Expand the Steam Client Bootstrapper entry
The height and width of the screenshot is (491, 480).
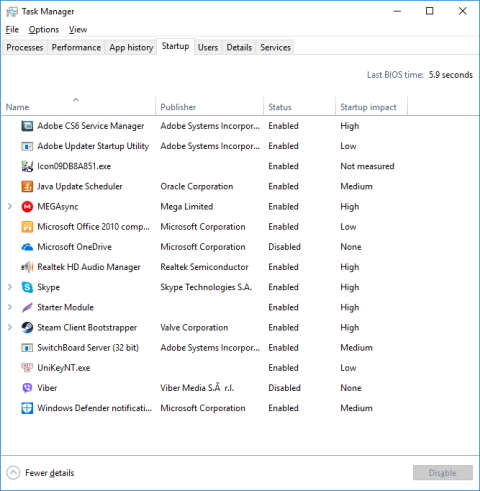pyautogui.click(x=10, y=327)
